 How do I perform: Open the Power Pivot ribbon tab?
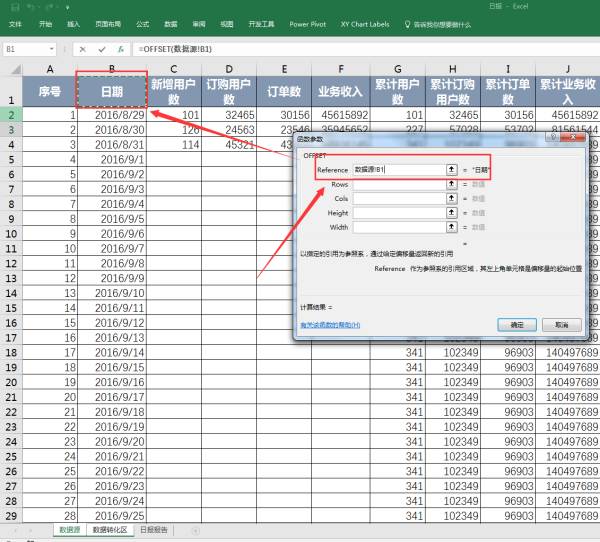tap(308, 24)
